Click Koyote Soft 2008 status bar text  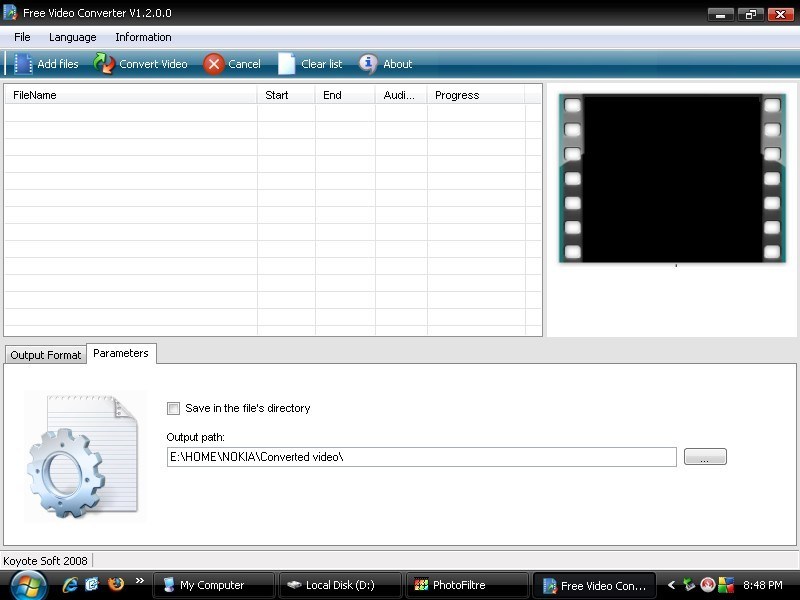[45, 561]
